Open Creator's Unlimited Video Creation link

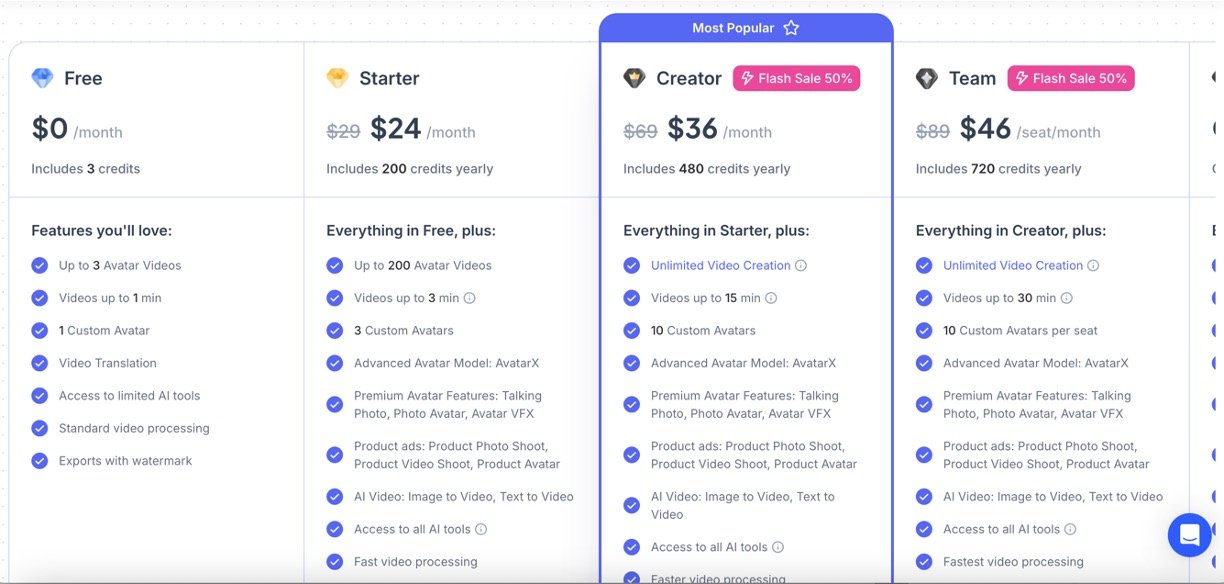click(720, 266)
